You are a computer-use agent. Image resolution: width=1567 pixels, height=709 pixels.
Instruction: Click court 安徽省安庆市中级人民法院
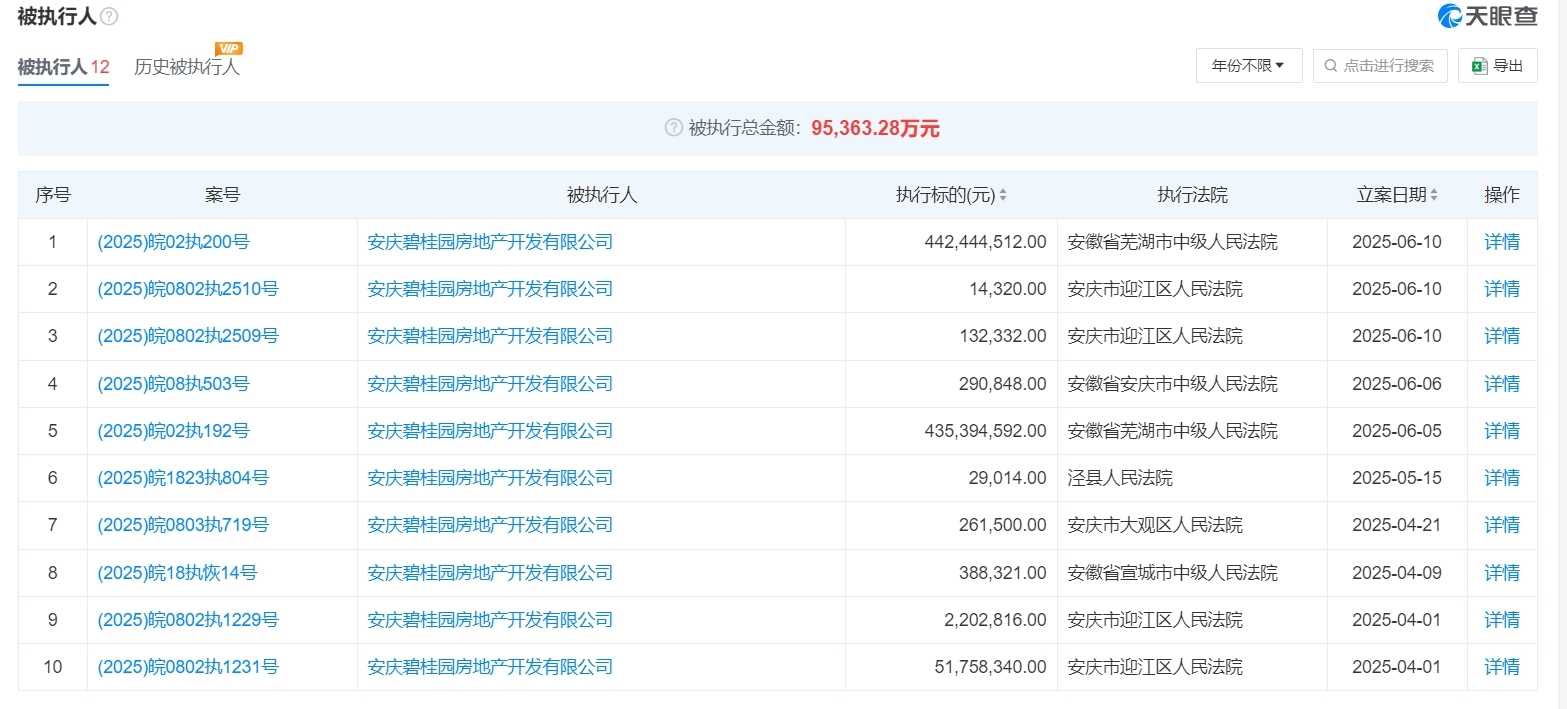[1173, 384]
